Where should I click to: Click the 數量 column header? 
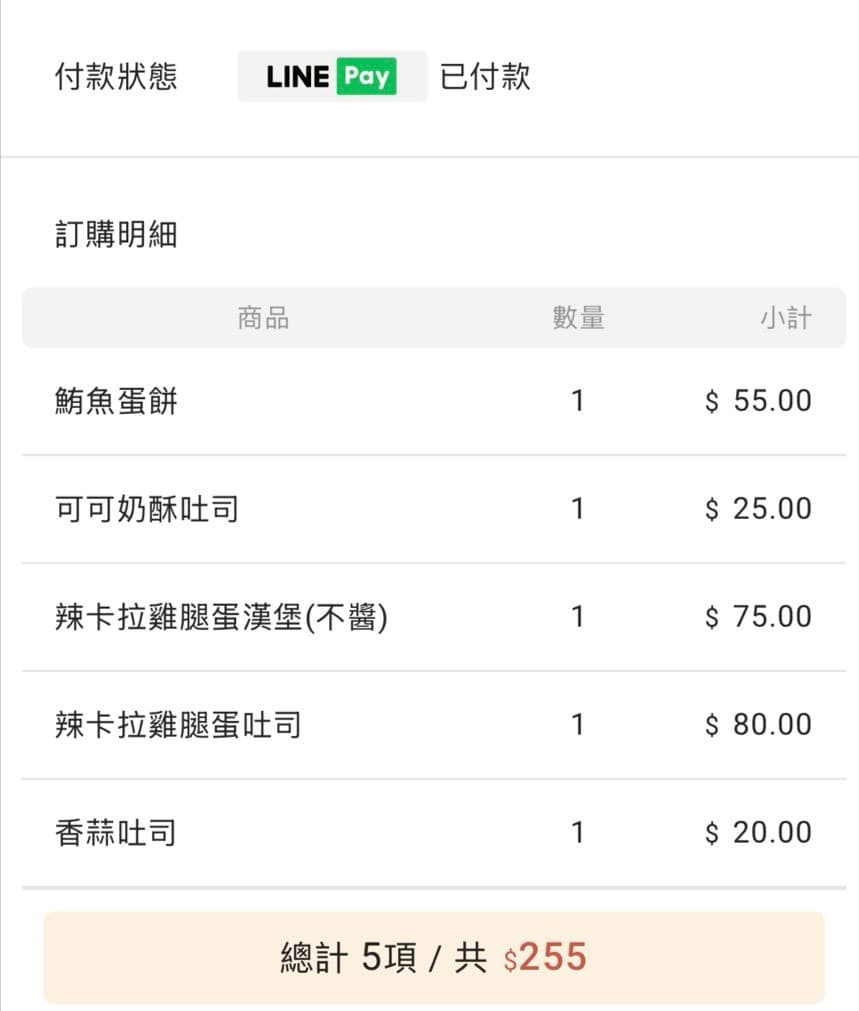tap(578, 318)
